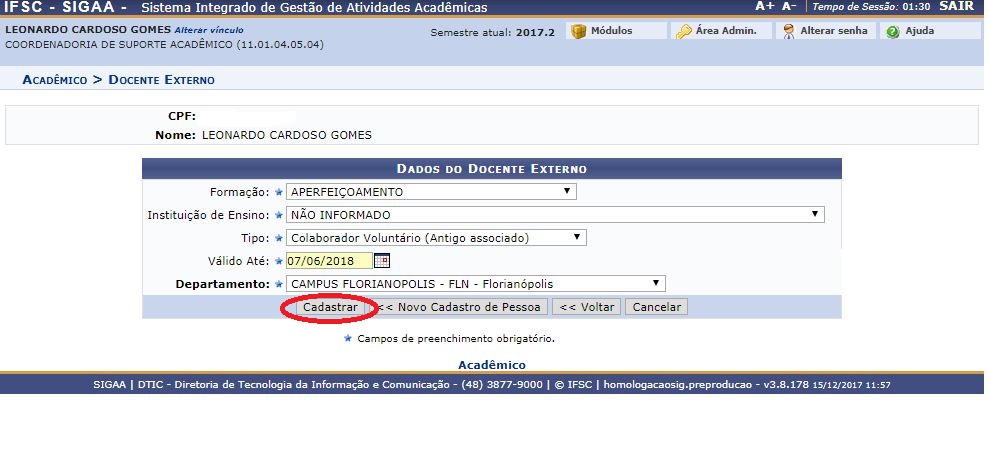Click the Acadêmico breadcrumb link
The image size is (989, 457).
point(55,80)
